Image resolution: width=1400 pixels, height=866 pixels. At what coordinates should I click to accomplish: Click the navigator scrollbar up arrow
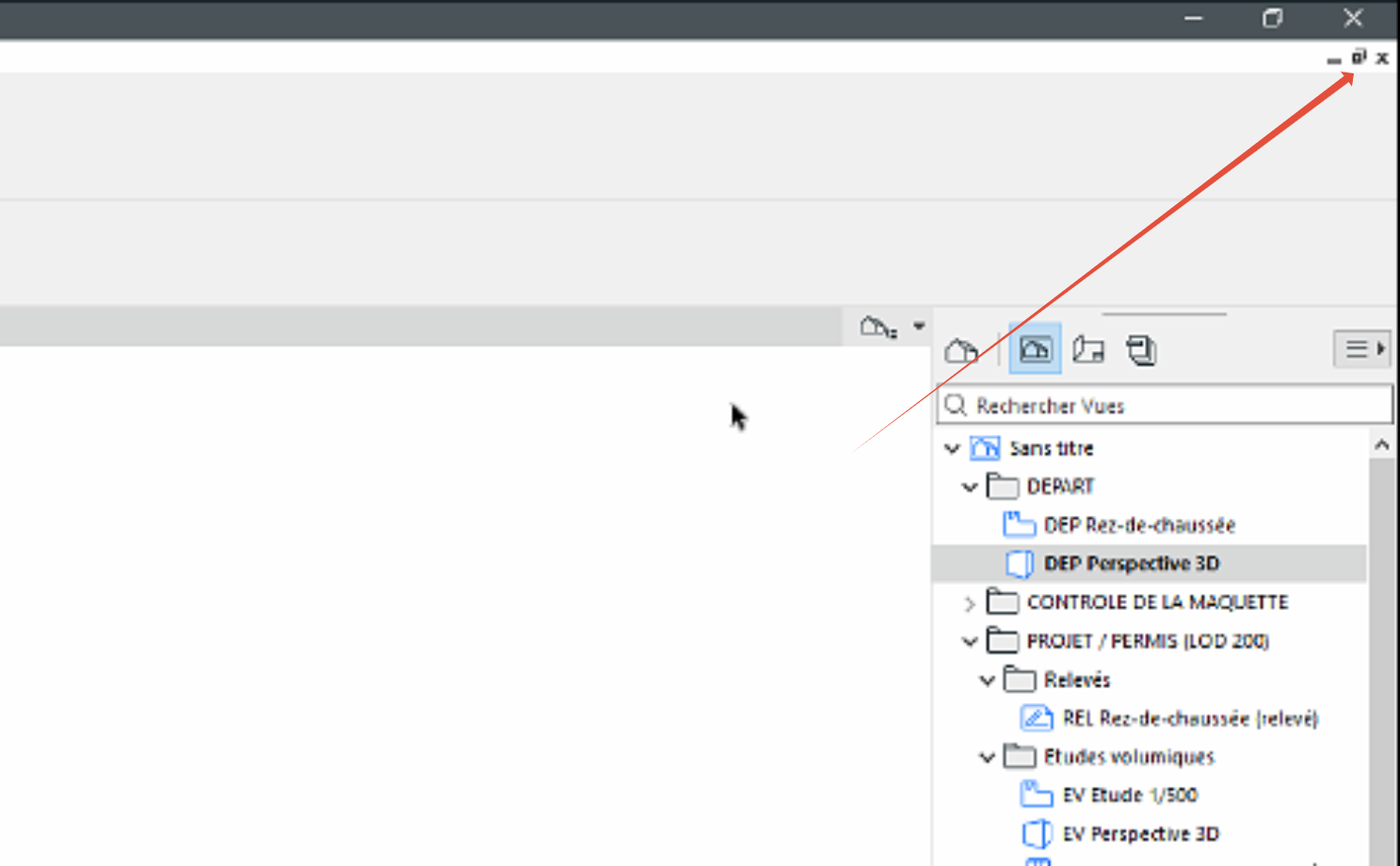click(1382, 444)
